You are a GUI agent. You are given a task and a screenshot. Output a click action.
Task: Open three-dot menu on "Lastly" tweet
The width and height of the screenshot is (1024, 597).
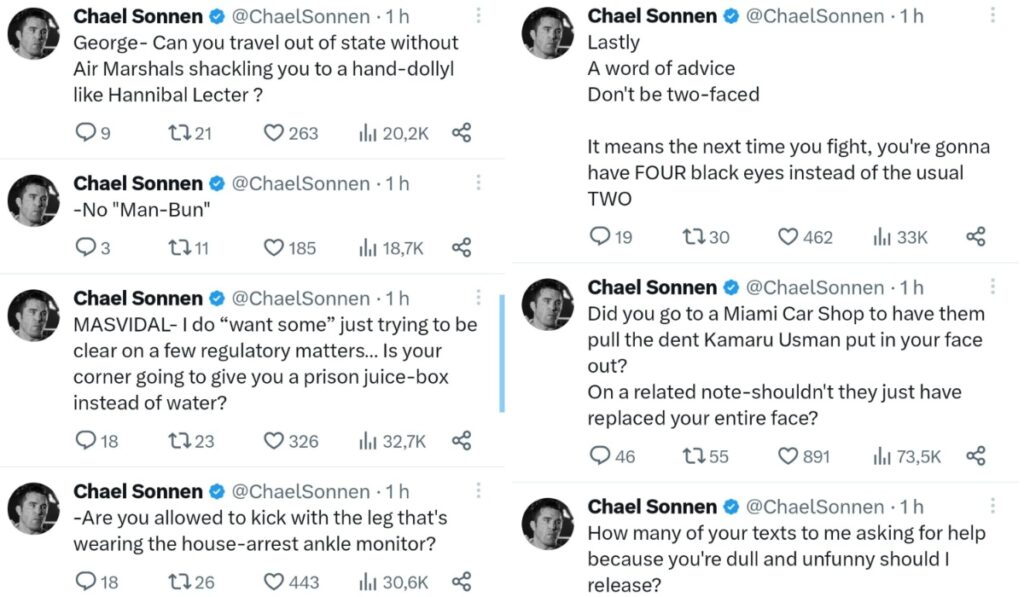[x=993, y=16]
